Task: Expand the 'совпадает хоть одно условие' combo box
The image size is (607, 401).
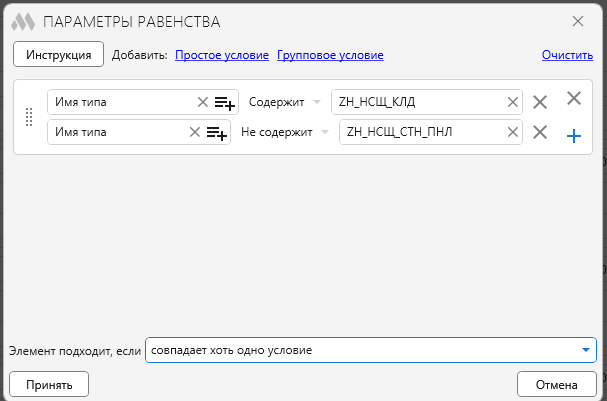Action: [x=371, y=350]
